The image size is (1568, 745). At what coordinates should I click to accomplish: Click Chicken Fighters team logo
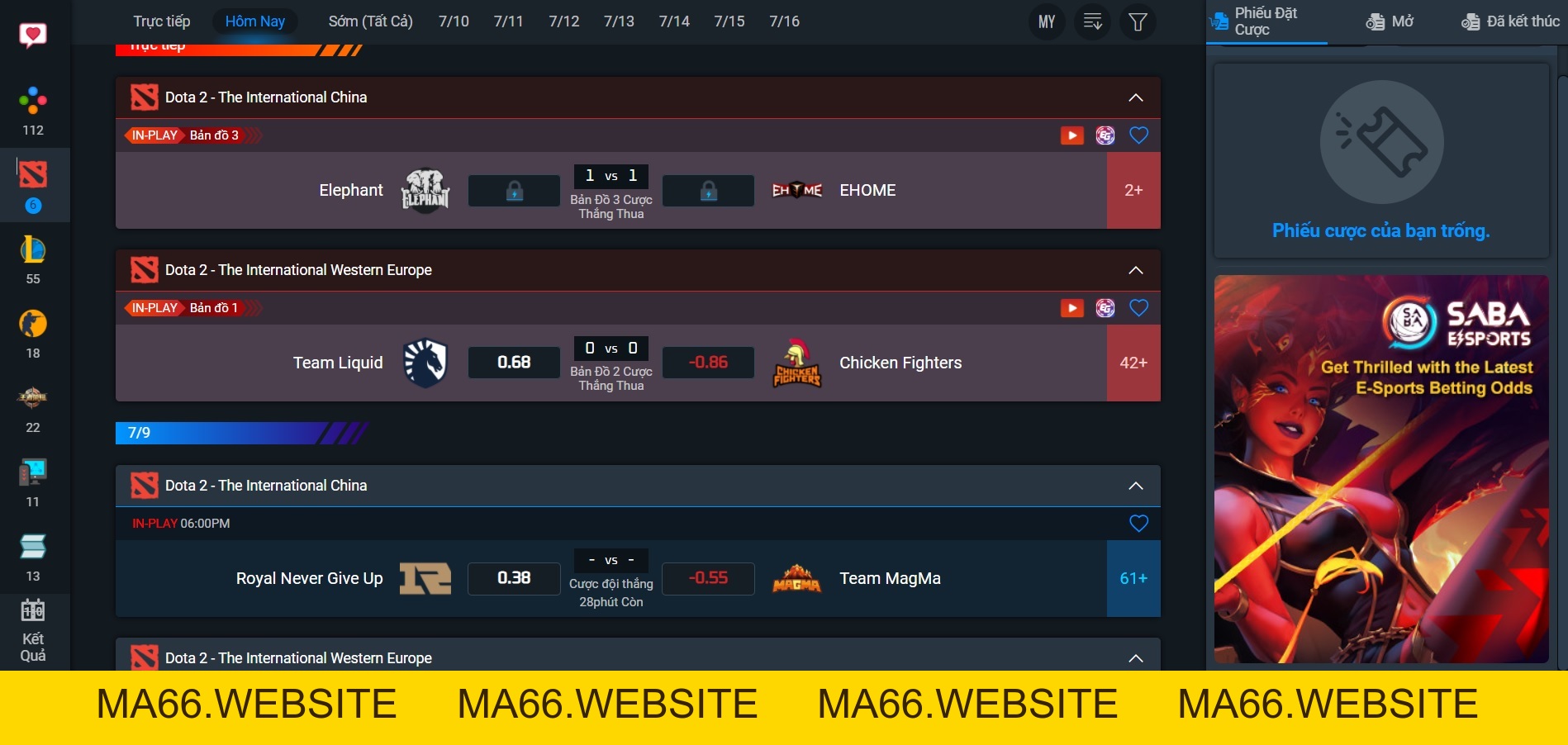pos(796,363)
